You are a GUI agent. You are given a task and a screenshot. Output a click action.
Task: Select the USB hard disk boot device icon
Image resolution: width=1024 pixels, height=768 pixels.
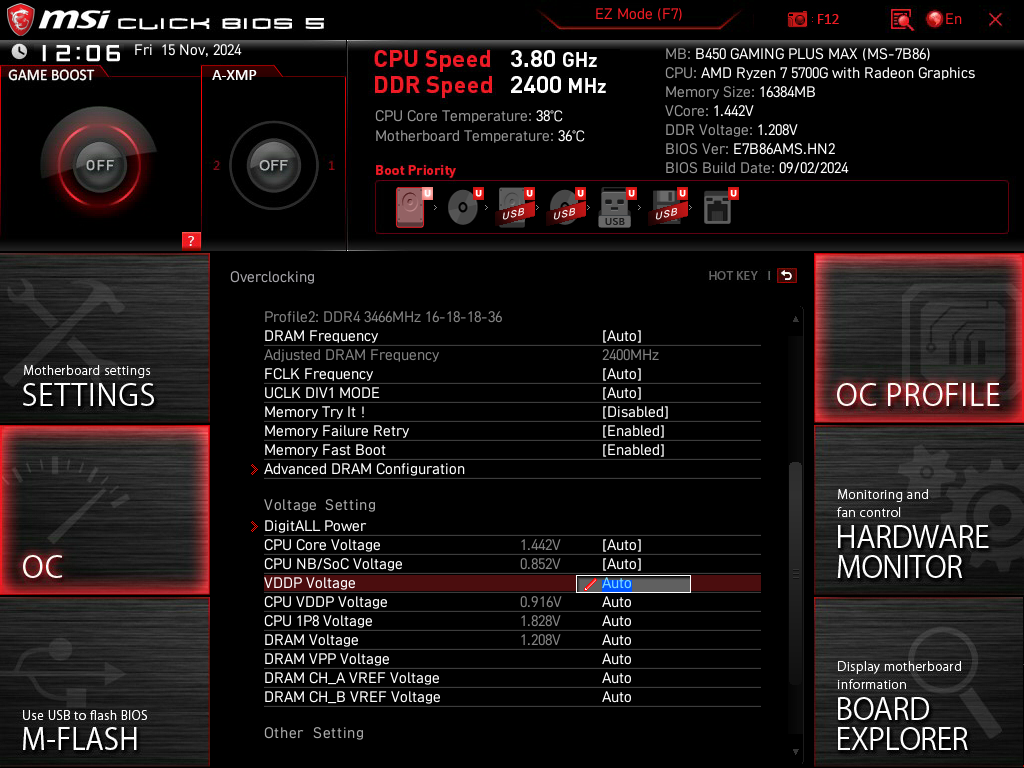(515, 207)
